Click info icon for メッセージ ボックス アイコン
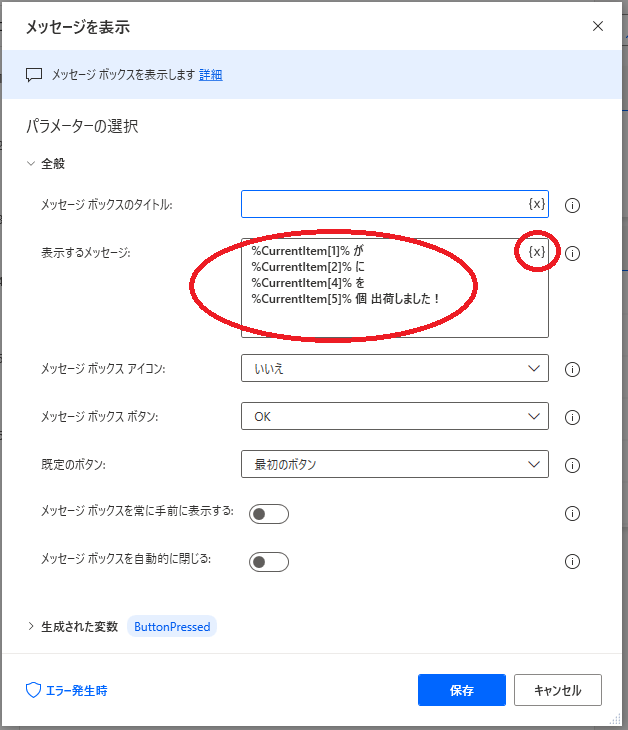This screenshot has width=628, height=730. 573,369
